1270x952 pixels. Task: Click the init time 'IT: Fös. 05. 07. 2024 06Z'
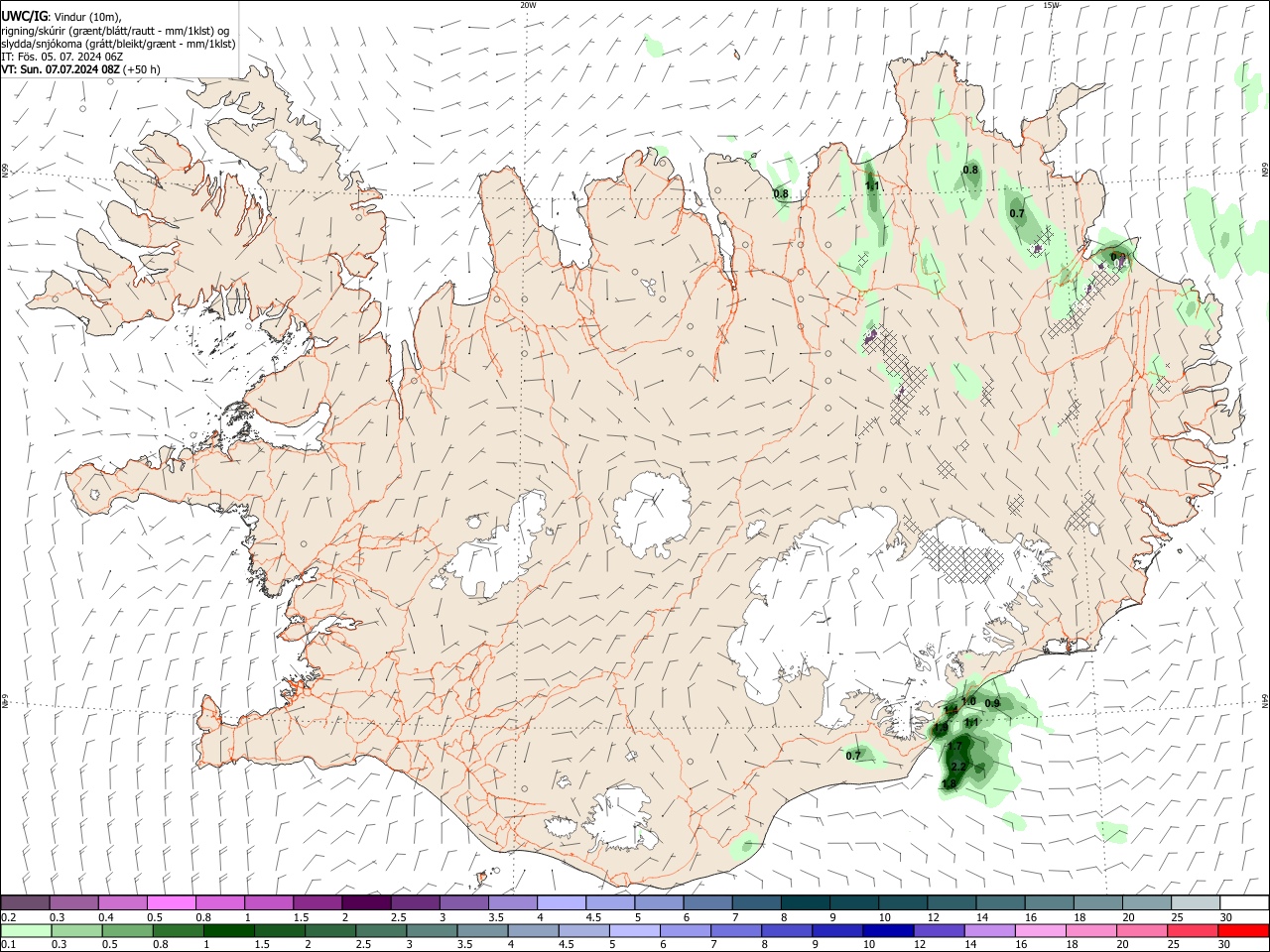(x=62, y=57)
